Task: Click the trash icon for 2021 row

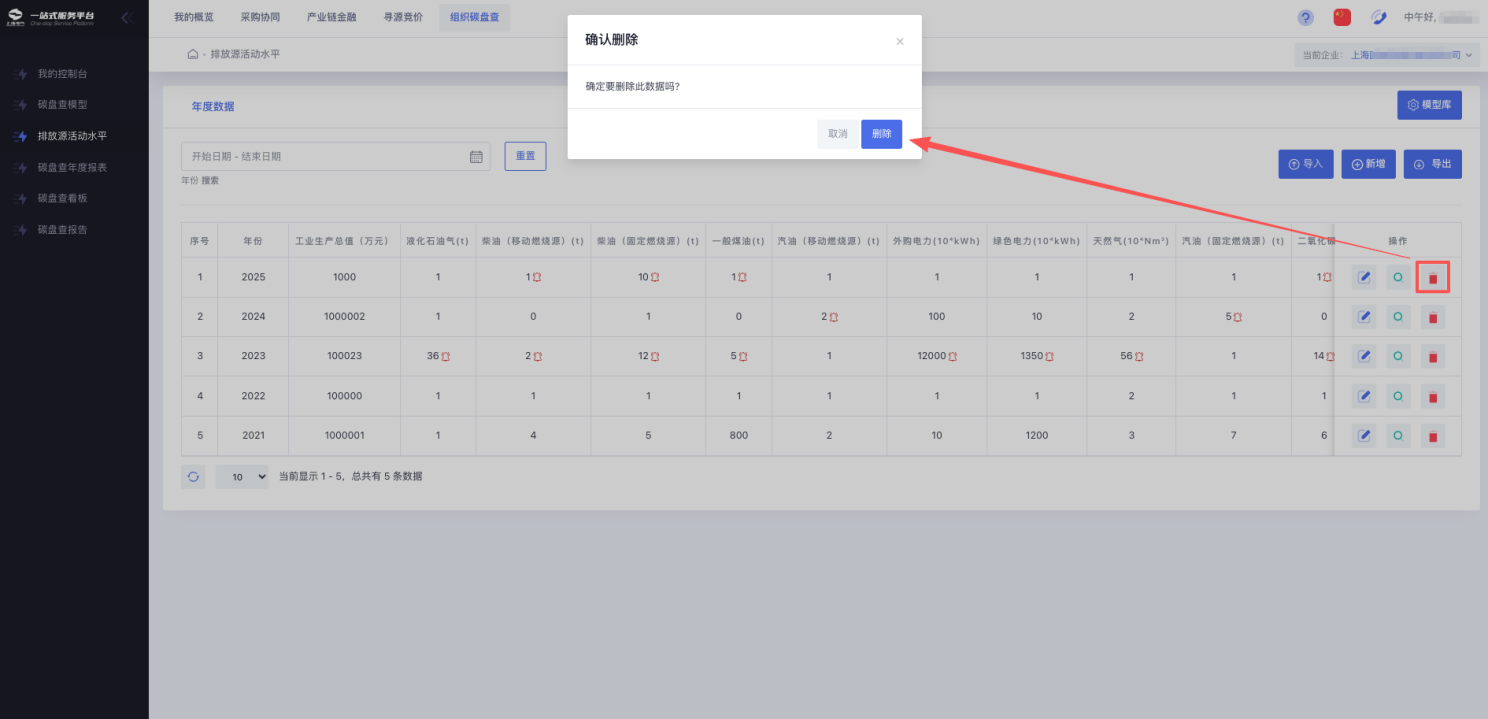Action: [x=1432, y=436]
